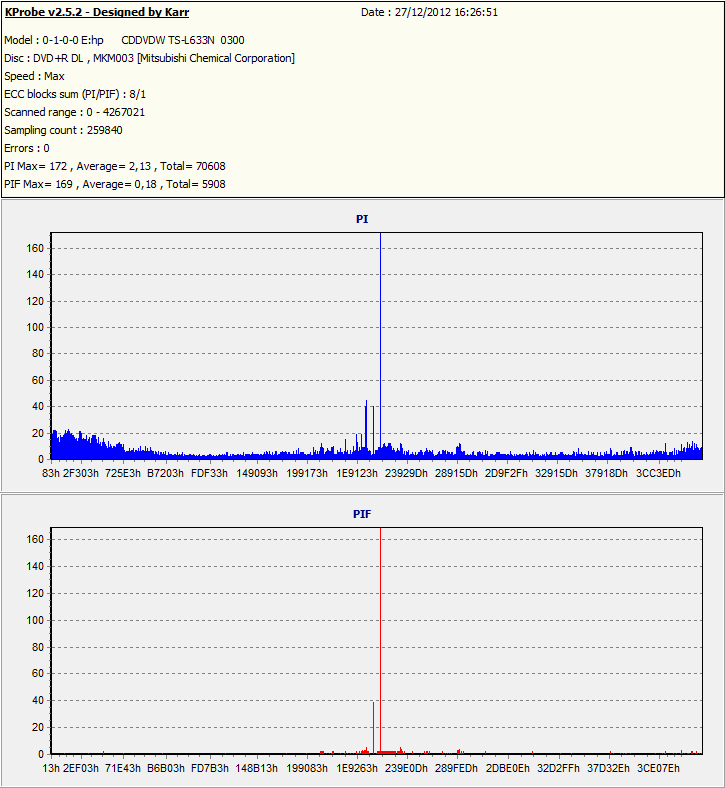Select the 199083h axis label
Image resolution: width=725 pixels, height=788 pixels.
(x=306, y=768)
